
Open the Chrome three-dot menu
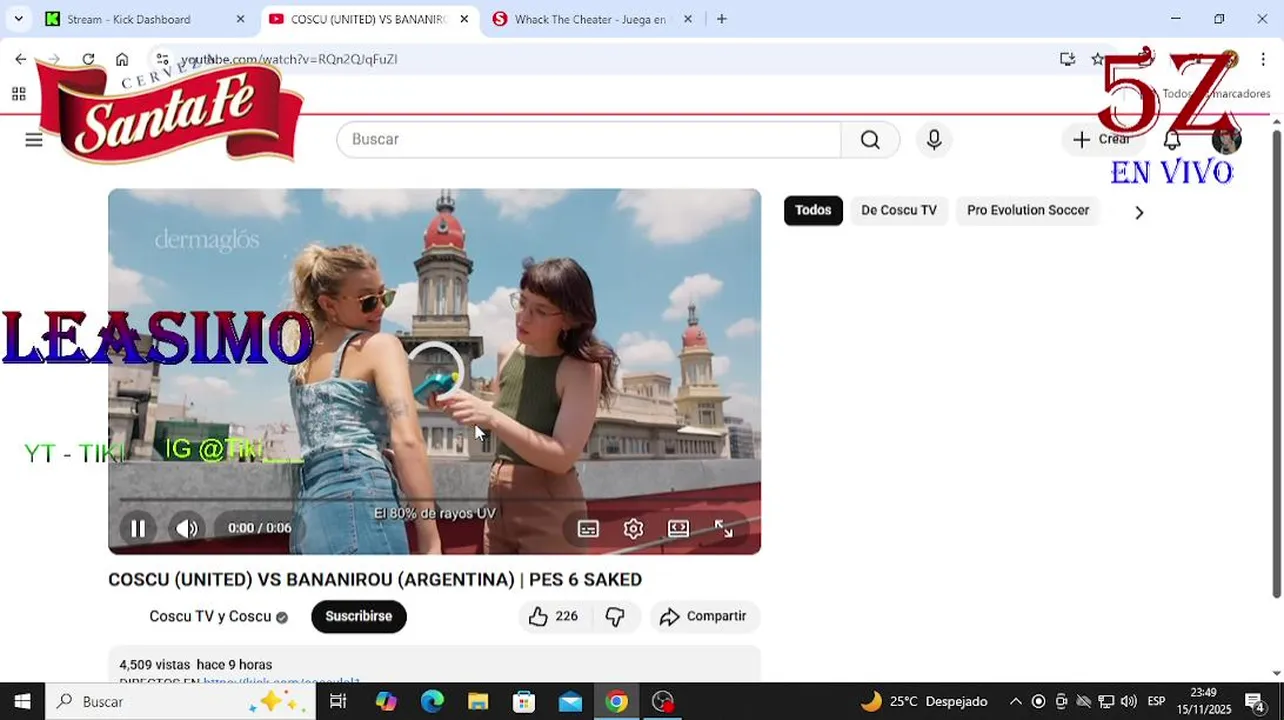(x=1263, y=59)
